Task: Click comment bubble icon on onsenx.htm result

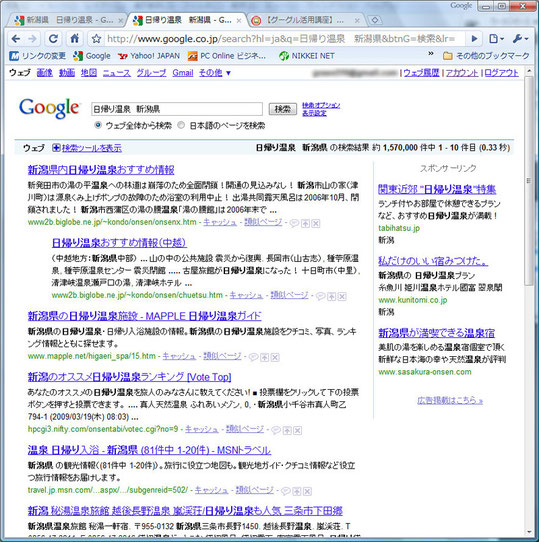Action: coord(294,223)
